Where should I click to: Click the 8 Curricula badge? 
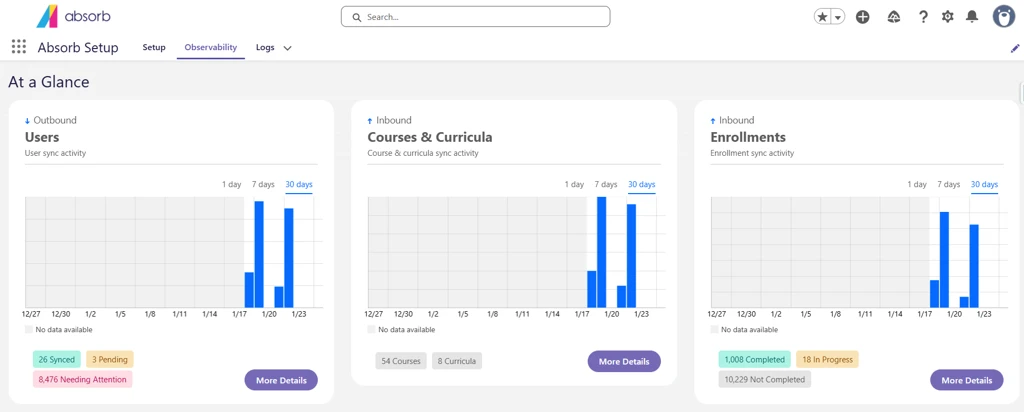pyautogui.click(x=457, y=361)
